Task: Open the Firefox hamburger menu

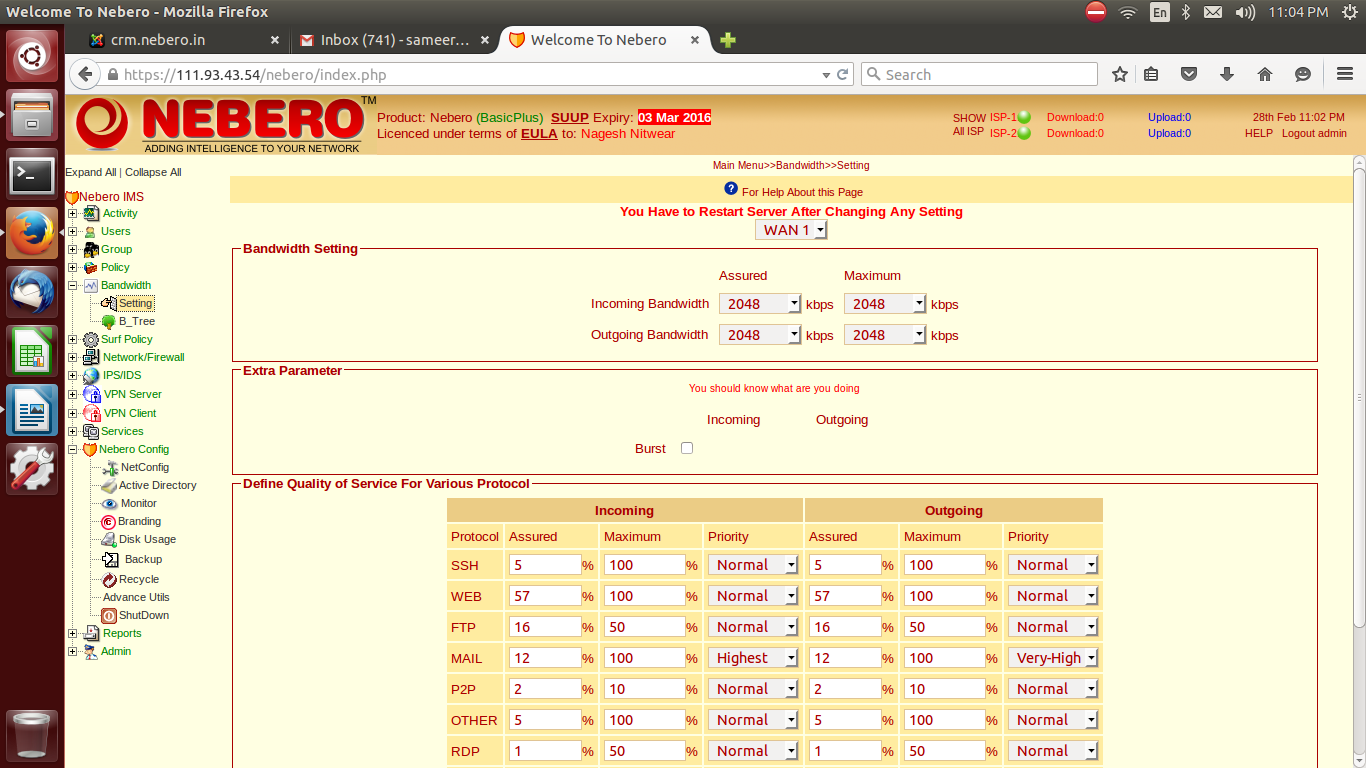Action: [x=1345, y=74]
